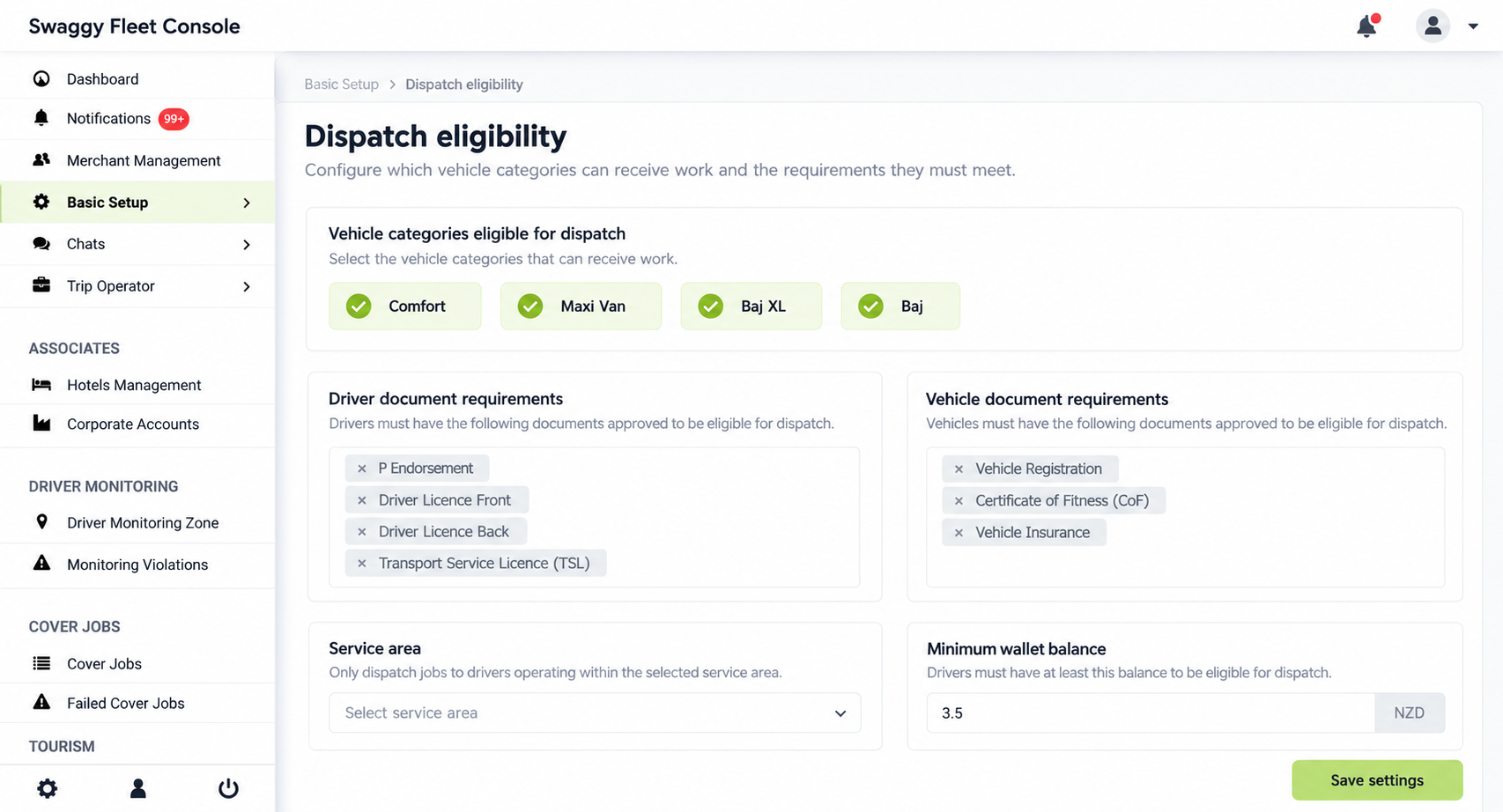Viewport: 1503px width, 812px height.
Task: Click the Basic Setup breadcrumb link
Action: [341, 85]
